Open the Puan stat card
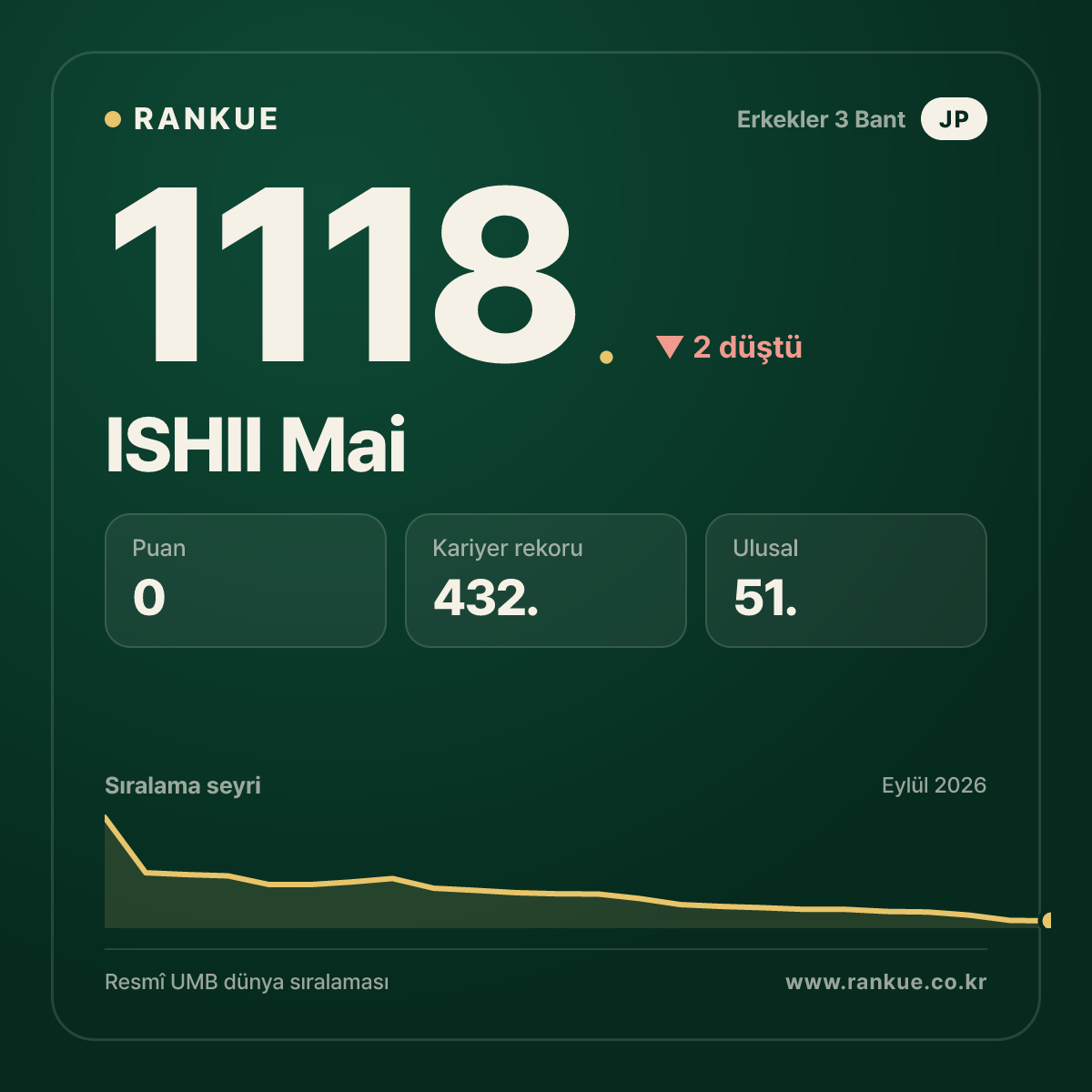The width and height of the screenshot is (1092, 1092). pos(246,581)
